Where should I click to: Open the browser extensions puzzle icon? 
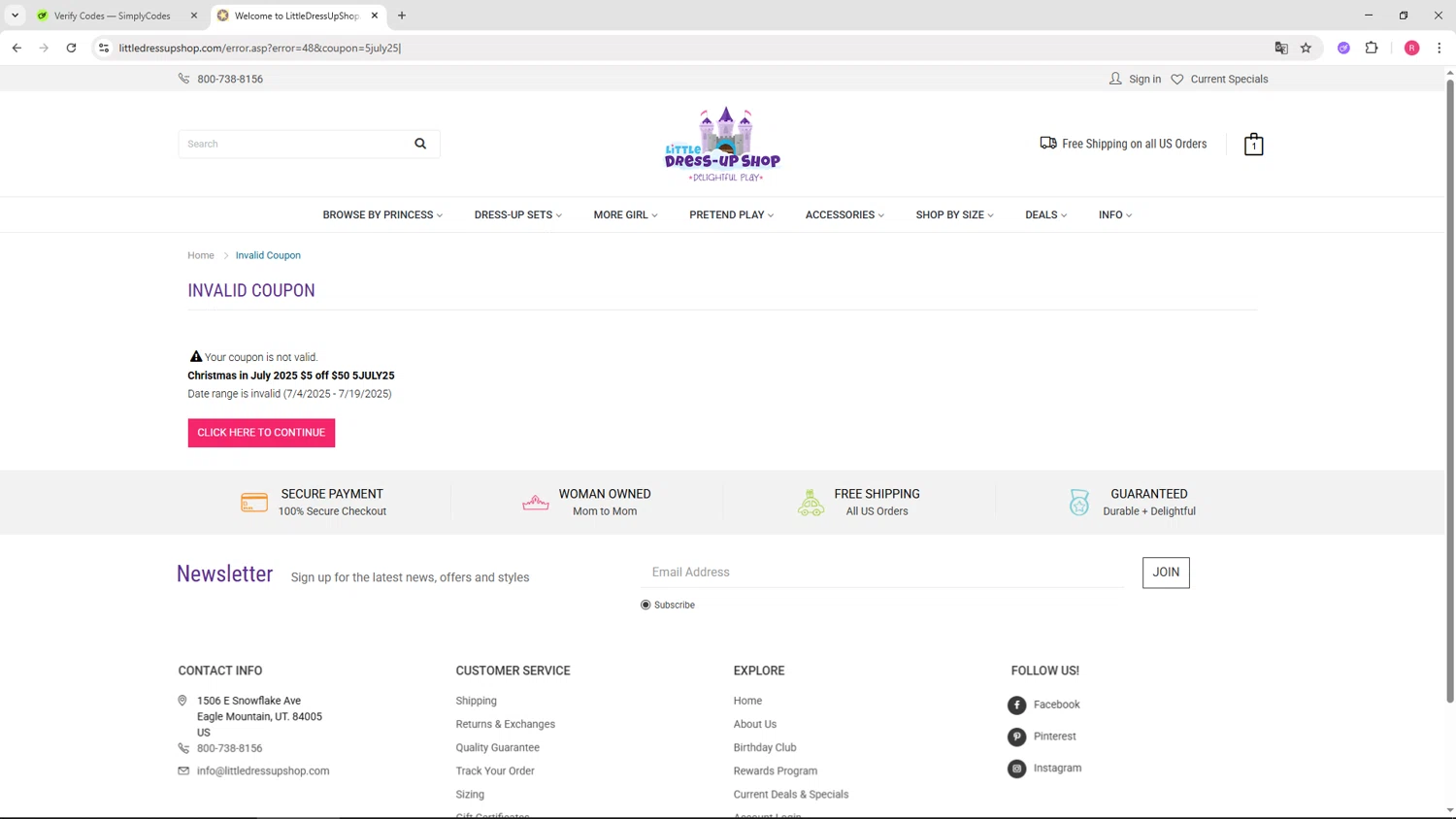[x=1372, y=48]
